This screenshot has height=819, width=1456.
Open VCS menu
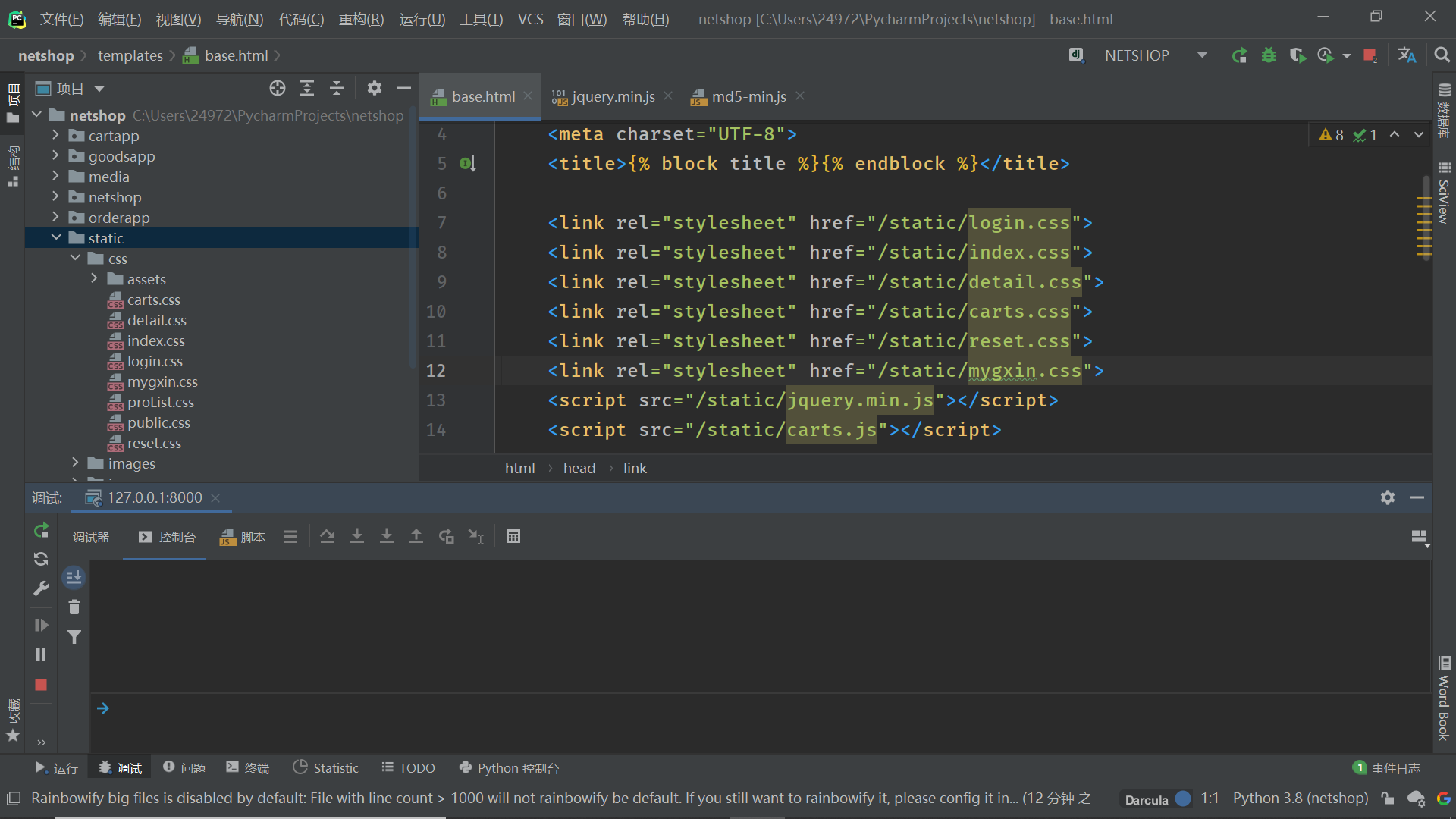(x=530, y=19)
